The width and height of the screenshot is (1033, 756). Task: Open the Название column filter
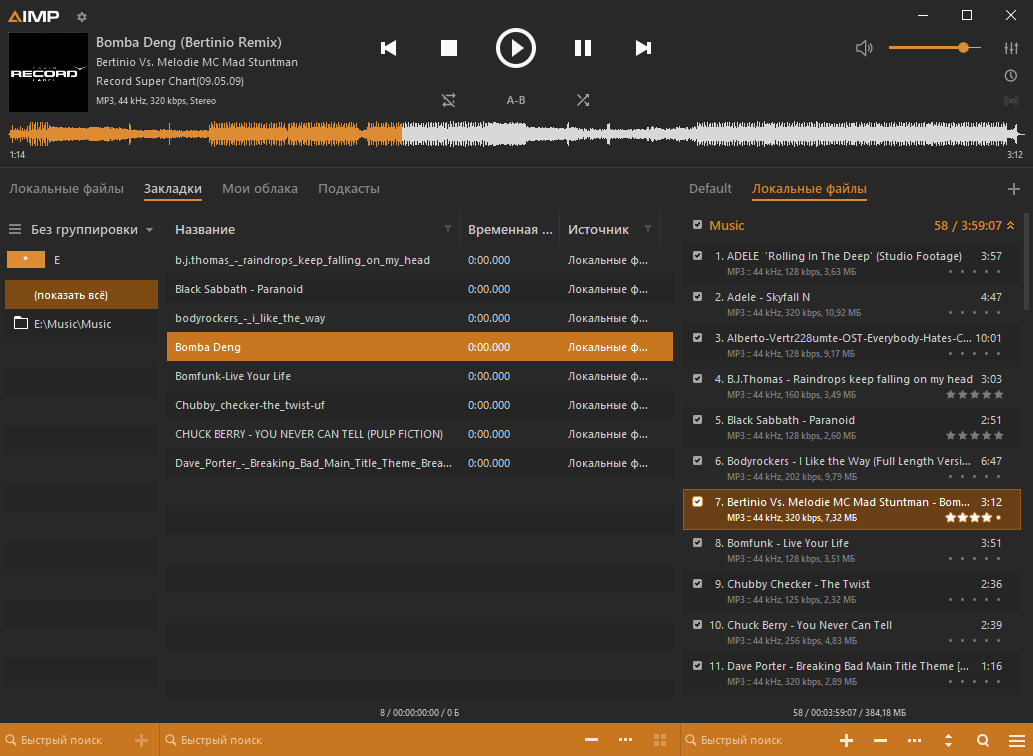448,229
